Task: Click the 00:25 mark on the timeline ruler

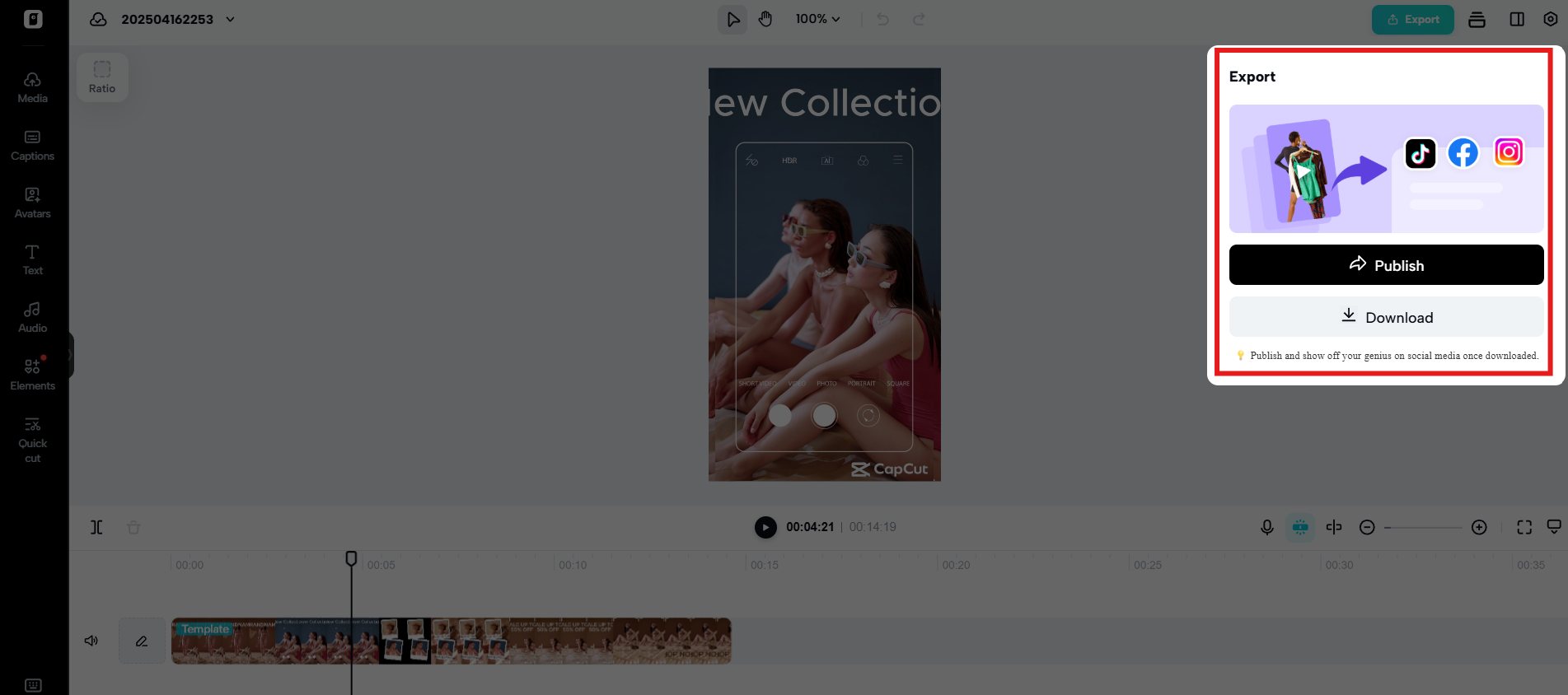Action: (x=1148, y=565)
